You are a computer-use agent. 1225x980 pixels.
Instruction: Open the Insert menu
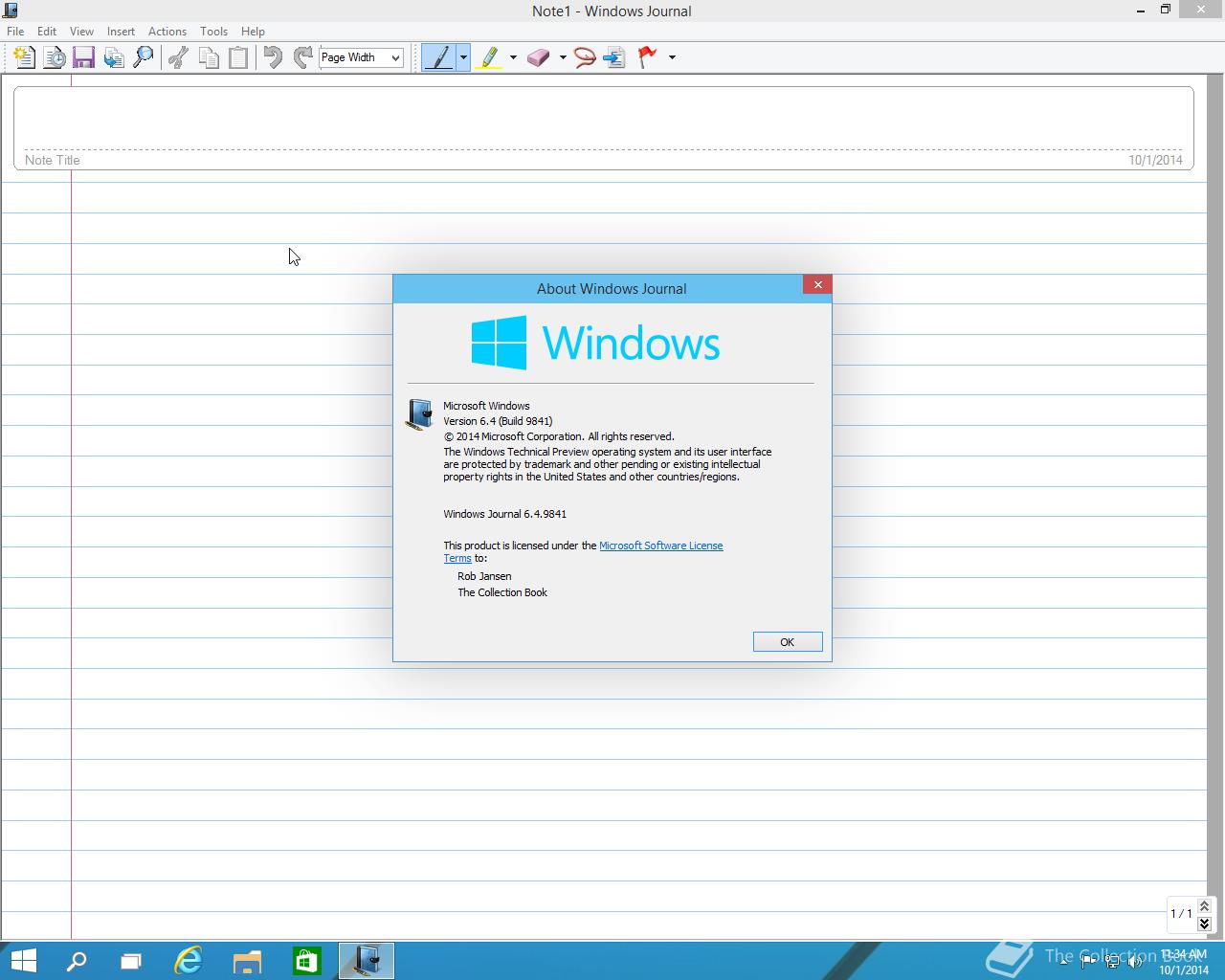[121, 32]
